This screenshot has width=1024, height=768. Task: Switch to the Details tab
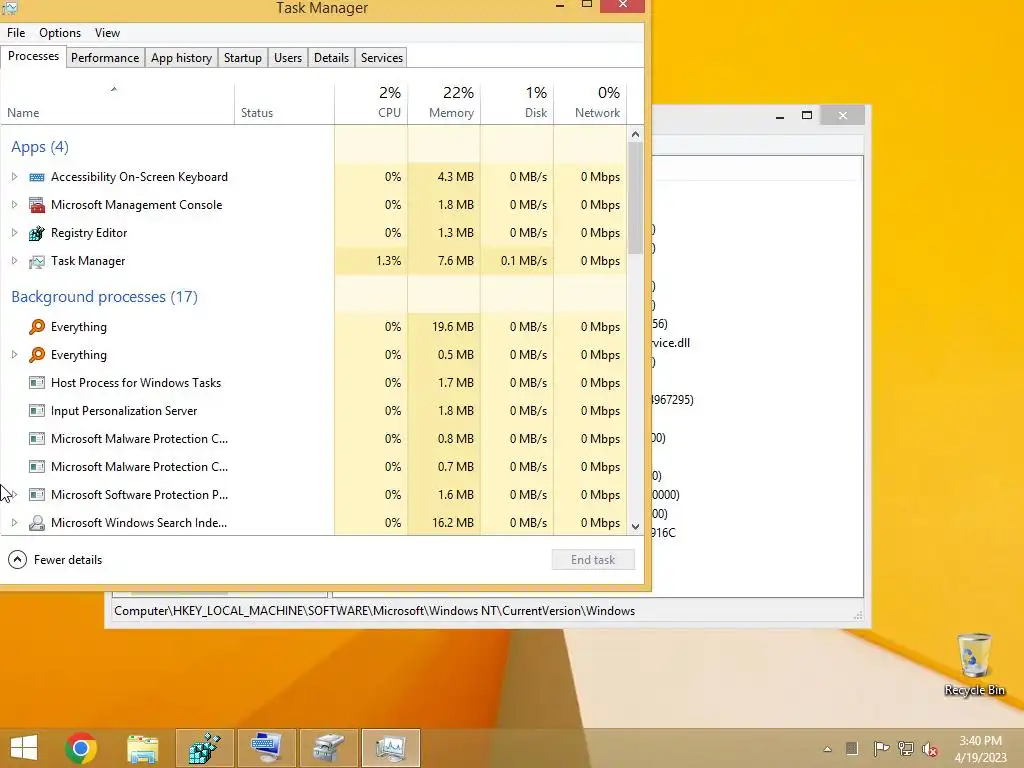pyautogui.click(x=331, y=57)
